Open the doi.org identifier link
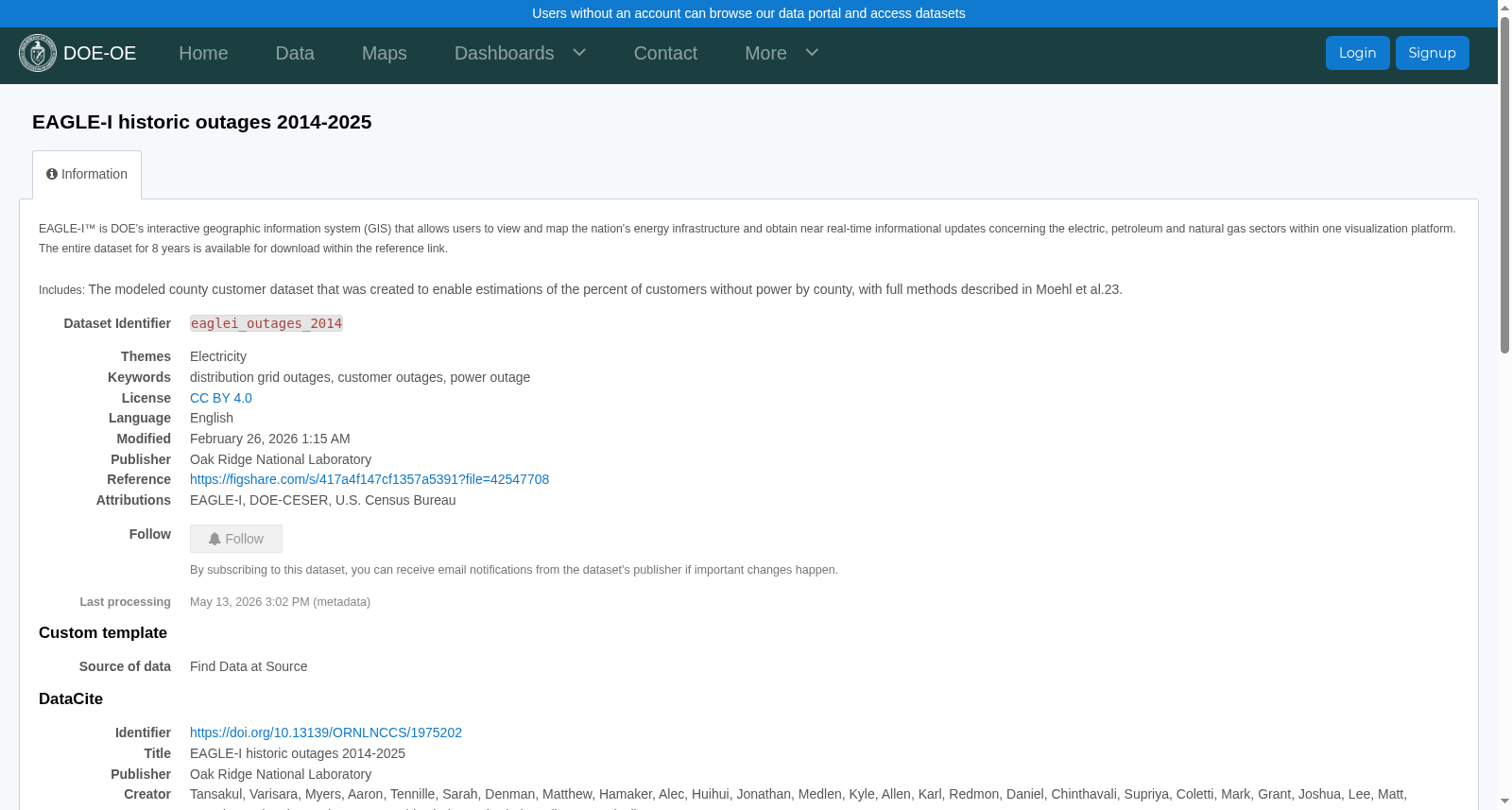 (x=326, y=732)
